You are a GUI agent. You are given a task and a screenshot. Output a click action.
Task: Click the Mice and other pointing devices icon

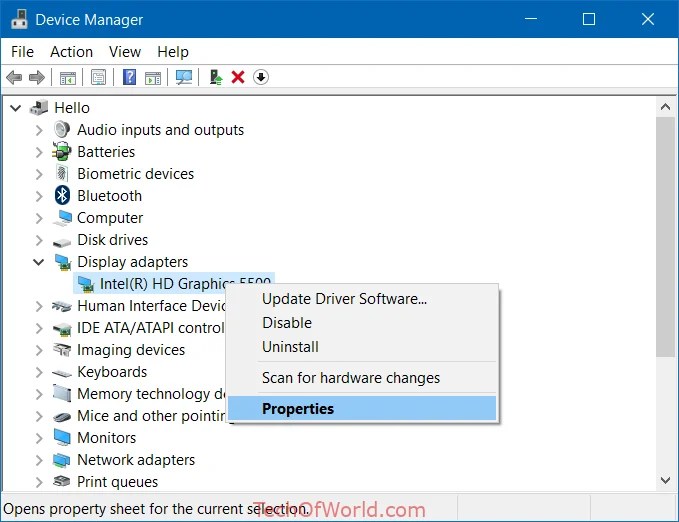click(x=62, y=417)
